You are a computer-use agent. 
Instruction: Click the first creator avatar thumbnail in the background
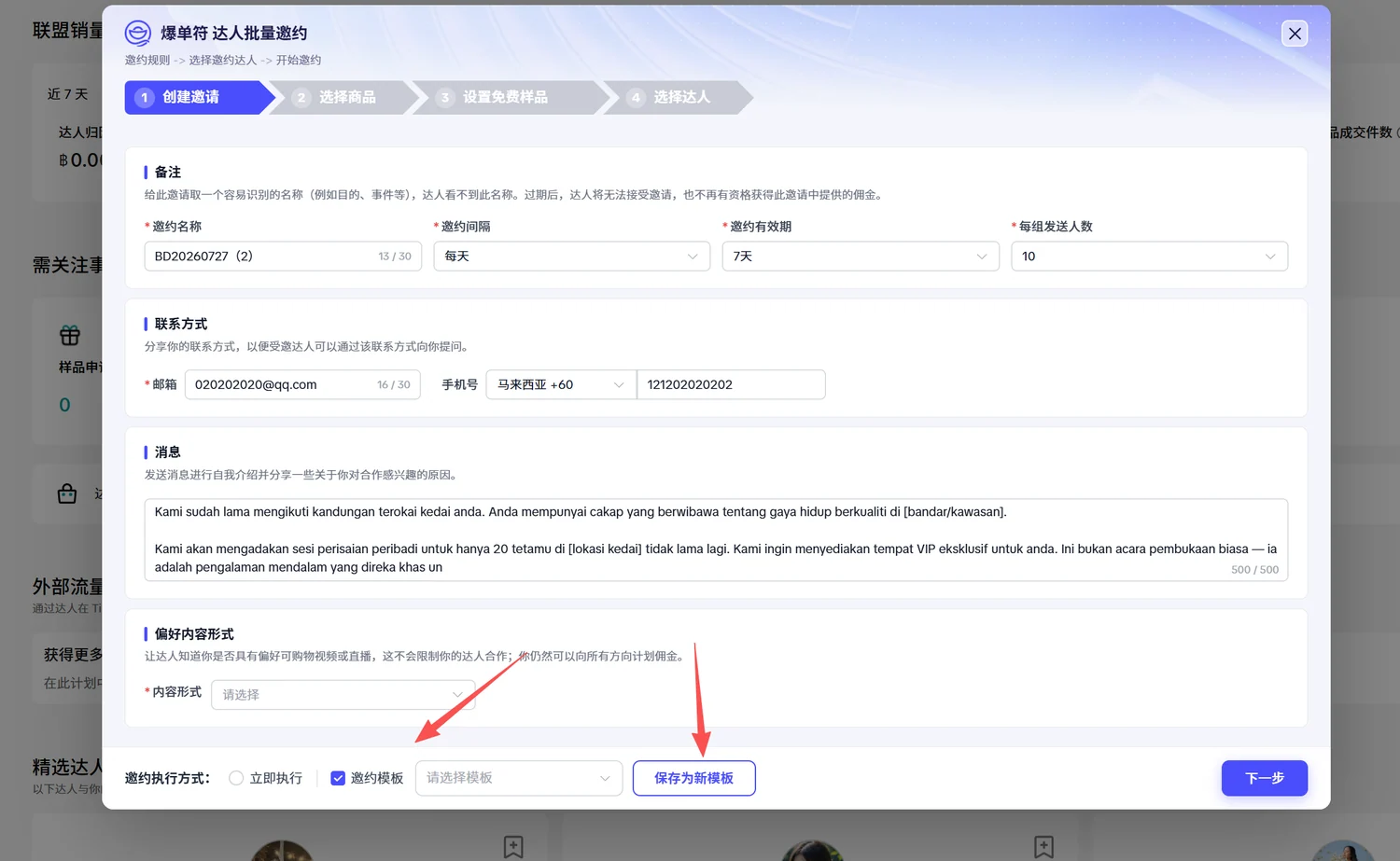(281, 850)
